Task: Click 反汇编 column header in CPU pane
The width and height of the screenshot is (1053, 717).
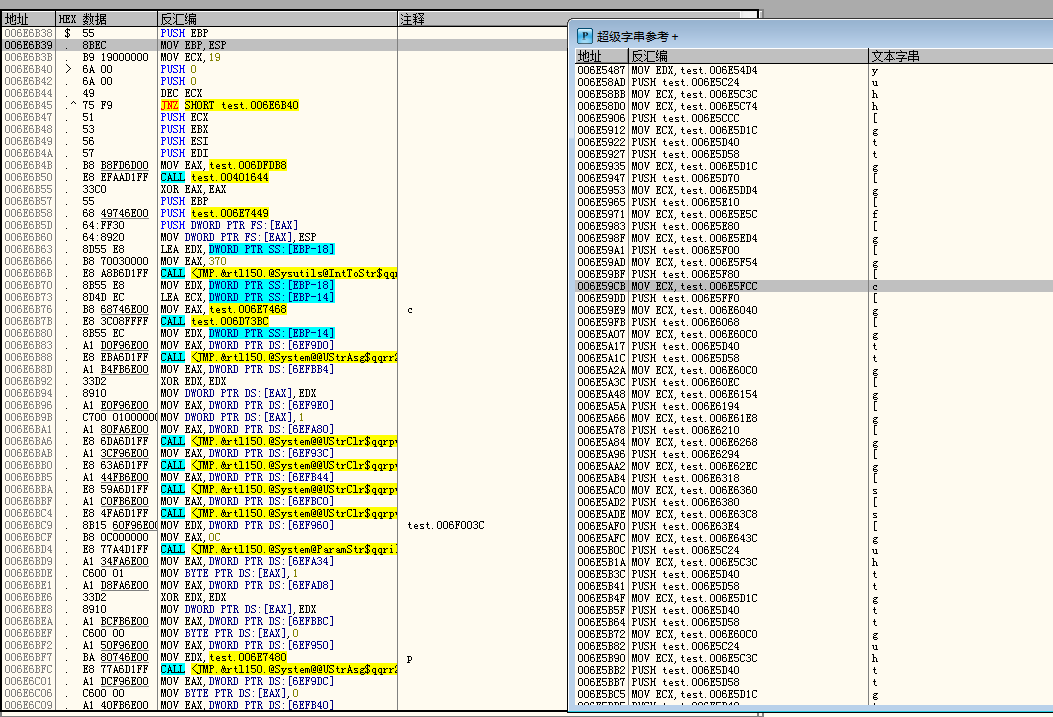Action: 178,19
